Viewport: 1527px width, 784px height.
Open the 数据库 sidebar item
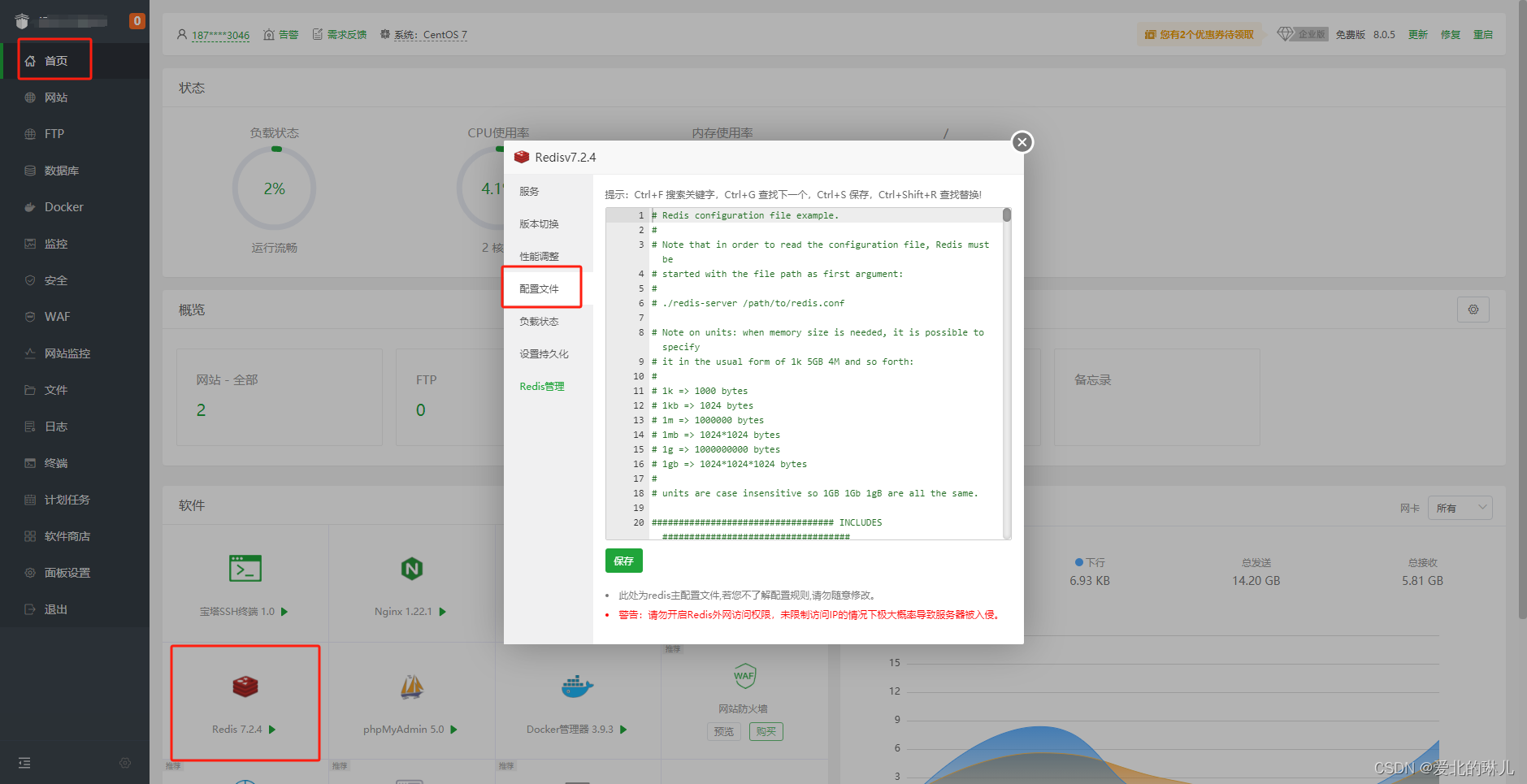point(61,171)
